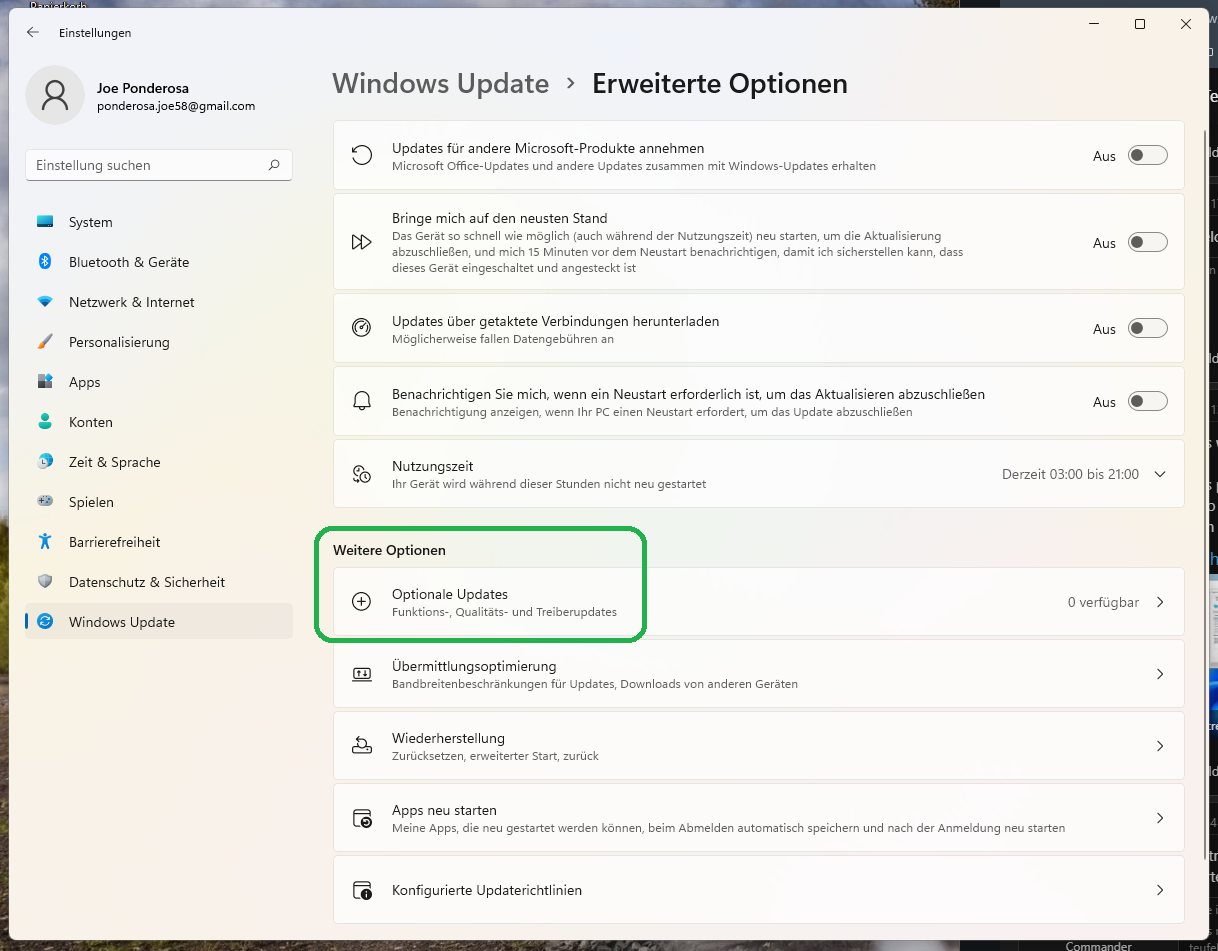
Task: Click the plus circle icon of Optionale Updates
Action: (x=362, y=602)
